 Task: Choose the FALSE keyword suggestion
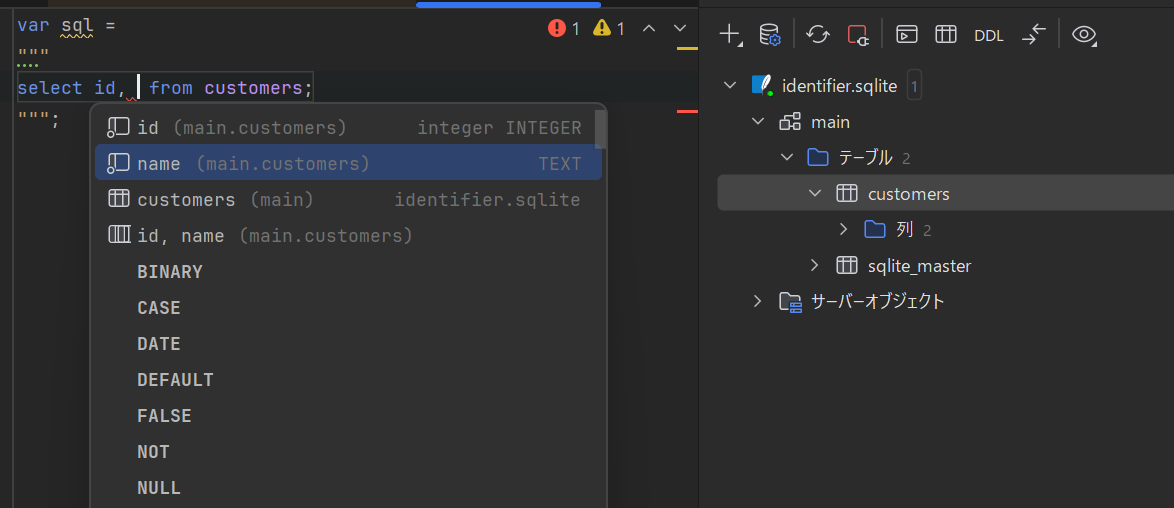click(348, 416)
